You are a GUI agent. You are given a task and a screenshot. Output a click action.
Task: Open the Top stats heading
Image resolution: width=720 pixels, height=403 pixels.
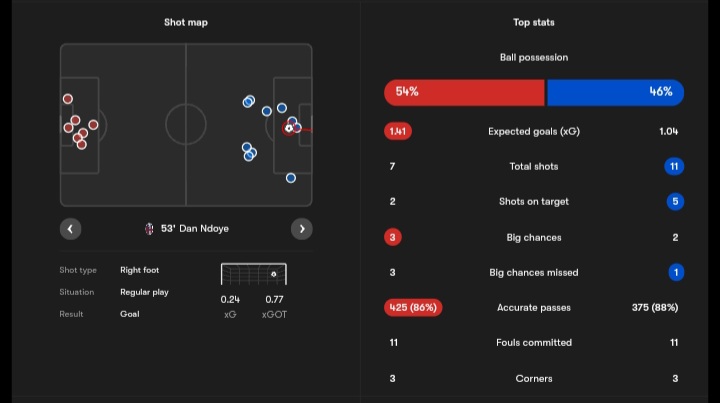[534, 22]
